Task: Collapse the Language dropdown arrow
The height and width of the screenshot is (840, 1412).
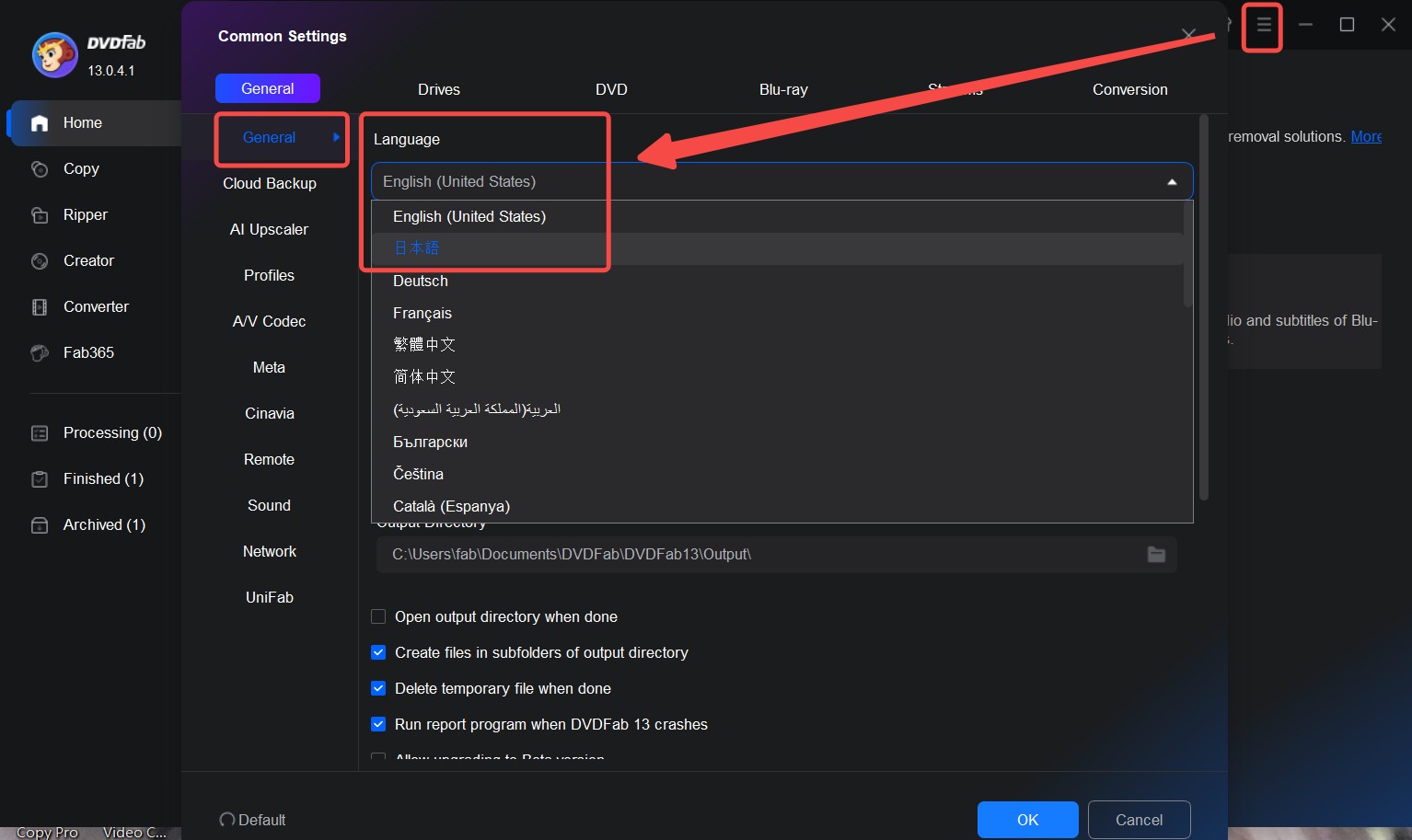Action: click(x=1172, y=182)
